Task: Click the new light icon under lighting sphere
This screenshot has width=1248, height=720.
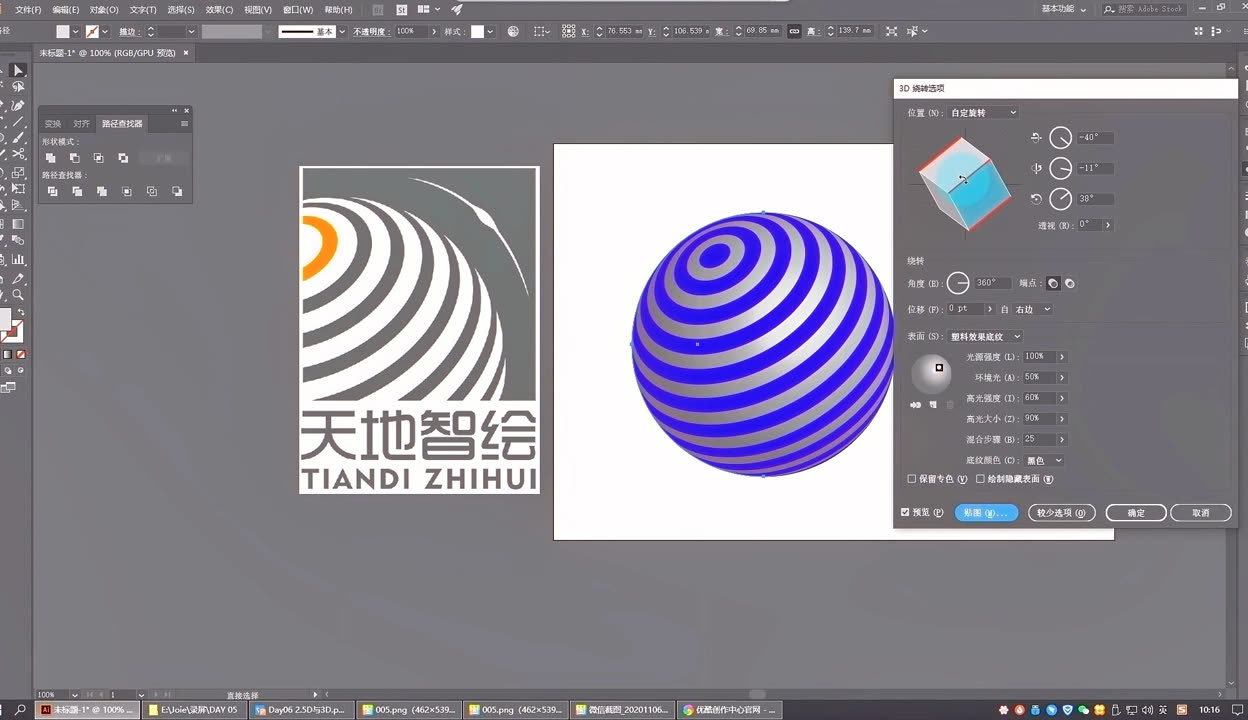Action: 932,405
